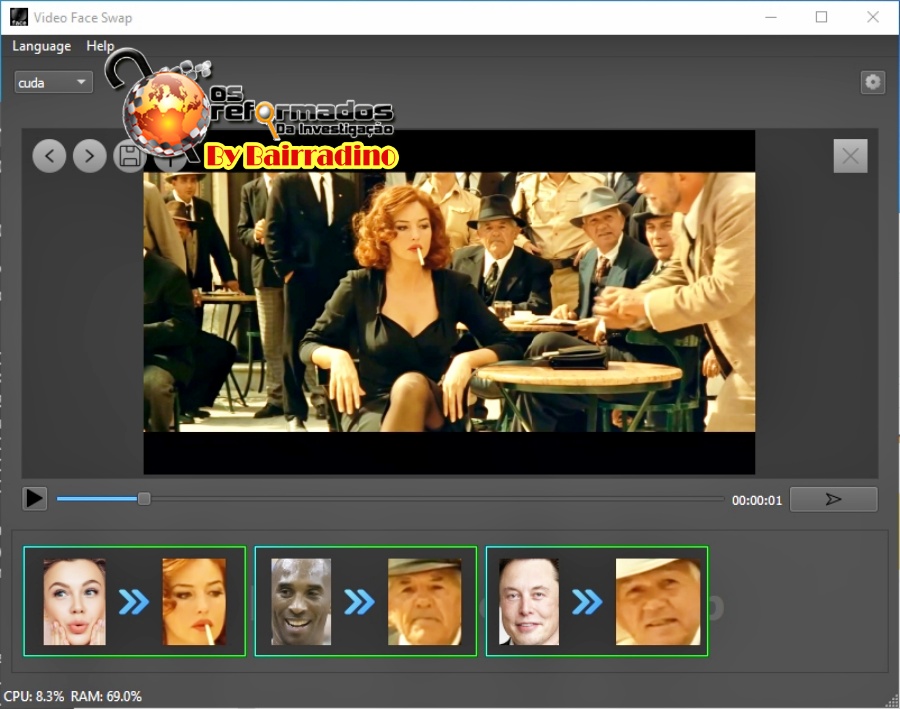
Task: Click the RAM: 69.0% status text
Action: pyautogui.click(x=106, y=696)
